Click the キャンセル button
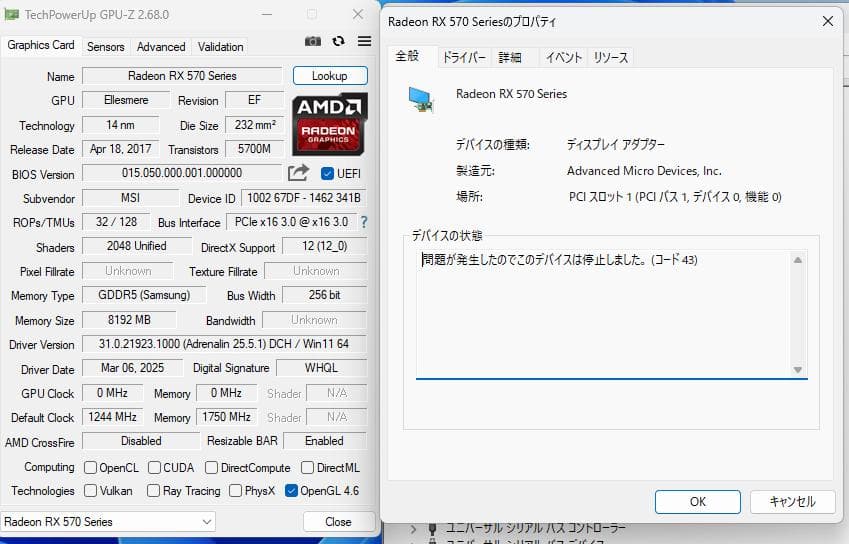The width and height of the screenshot is (849, 544). click(x=792, y=502)
